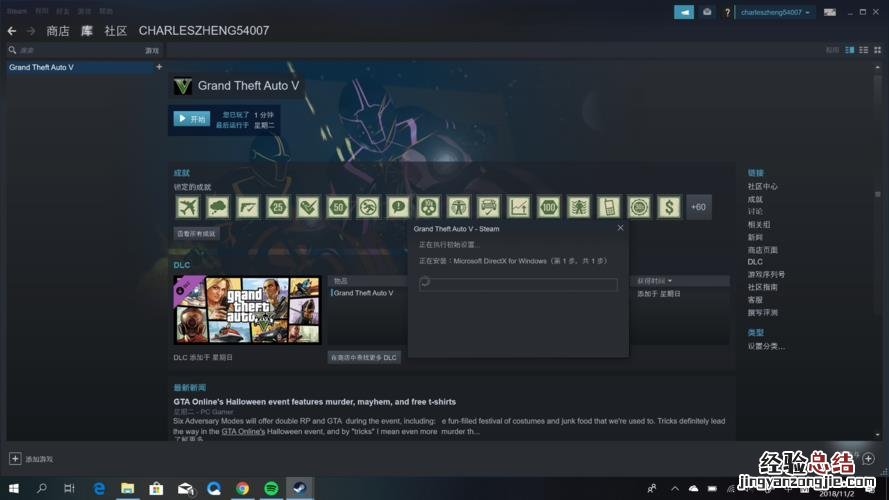Open the line chart achievement icon
This screenshot has height=500, width=889.
[x=518, y=207]
